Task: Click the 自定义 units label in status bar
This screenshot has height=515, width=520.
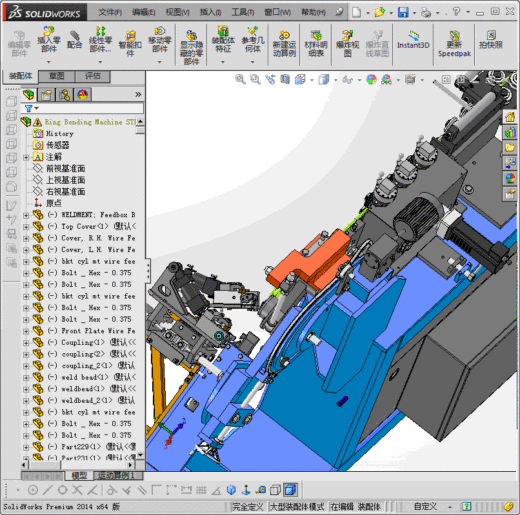Action: 426,507
